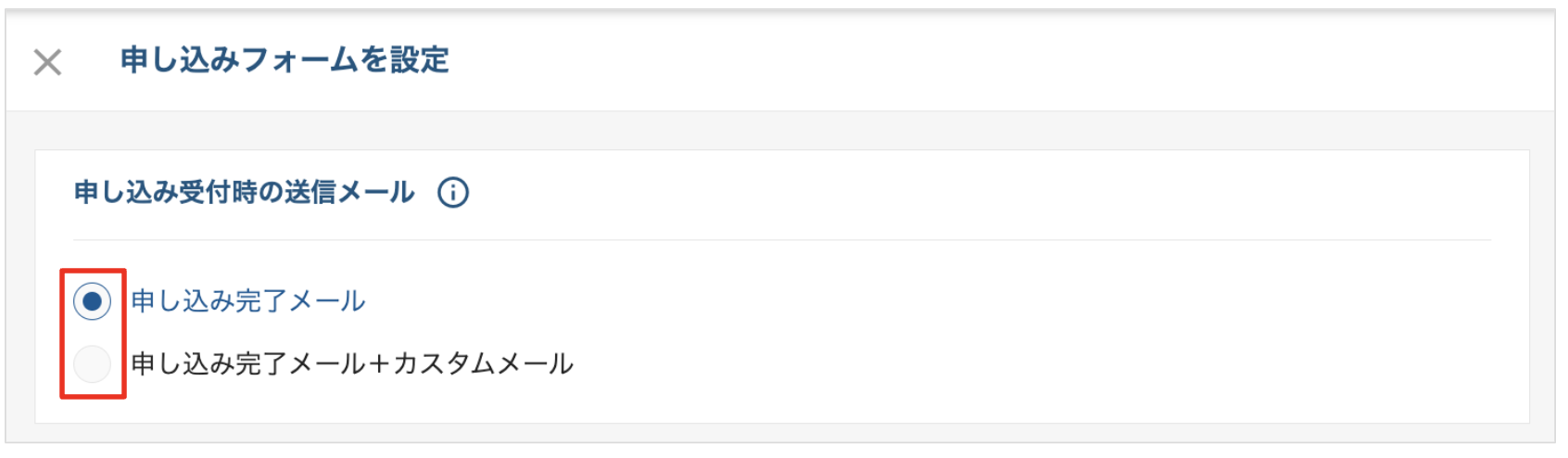Image resolution: width=1568 pixels, height=458 pixels.
Task: Click the empty white area of the settings card
Action: [x=1019, y=334]
